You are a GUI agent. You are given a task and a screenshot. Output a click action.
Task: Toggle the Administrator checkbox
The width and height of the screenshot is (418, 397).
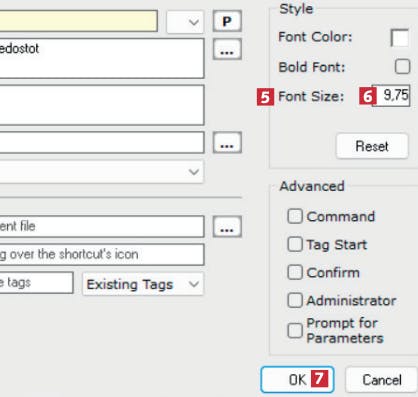pos(295,300)
